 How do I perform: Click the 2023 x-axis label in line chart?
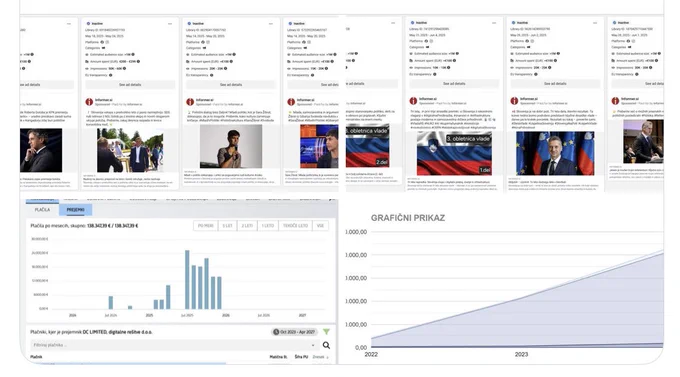point(521,354)
